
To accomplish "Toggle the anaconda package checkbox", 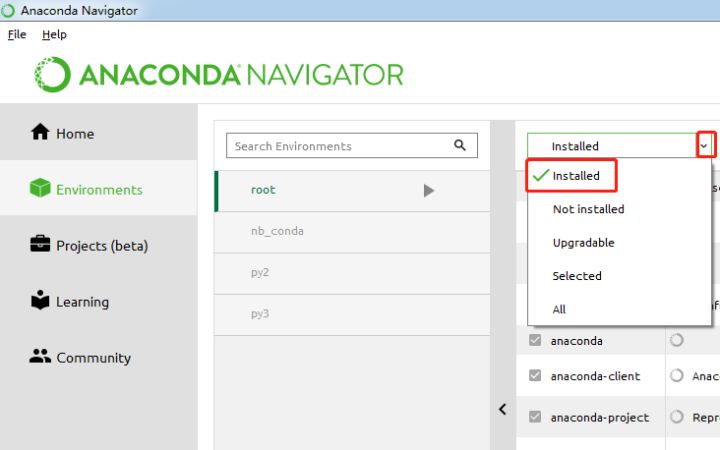I will click(534, 340).
